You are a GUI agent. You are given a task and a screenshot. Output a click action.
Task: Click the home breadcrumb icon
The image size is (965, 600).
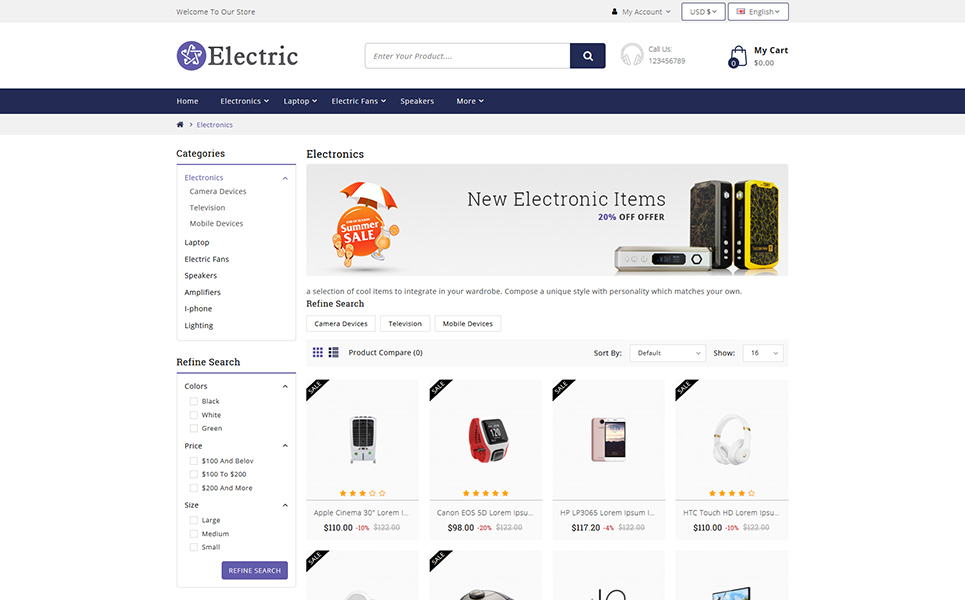pyautogui.click(x=180, y=124)
